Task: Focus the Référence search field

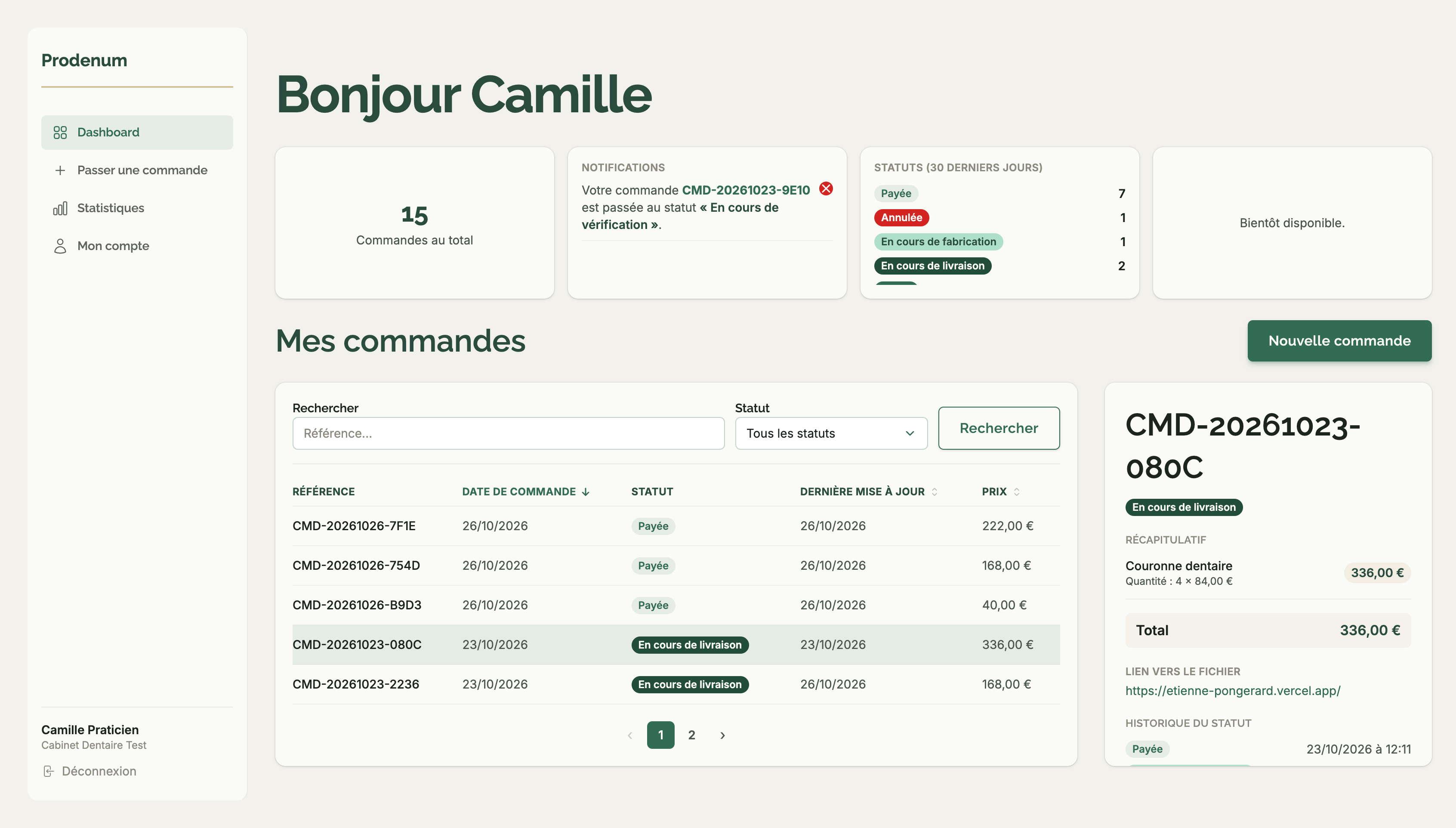Action: [508, 433]
